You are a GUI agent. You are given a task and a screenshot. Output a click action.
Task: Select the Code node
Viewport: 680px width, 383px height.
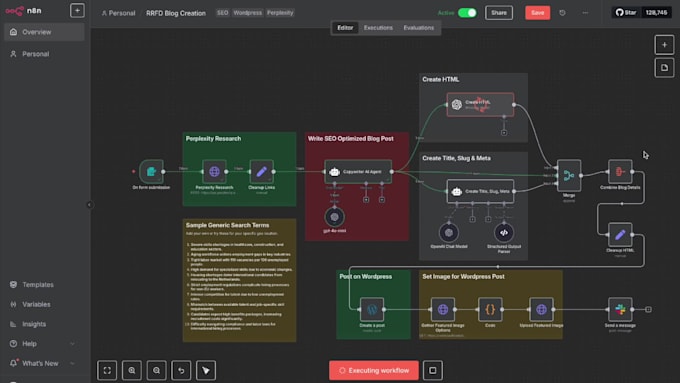pyautogui.click(x=490, y=309)
